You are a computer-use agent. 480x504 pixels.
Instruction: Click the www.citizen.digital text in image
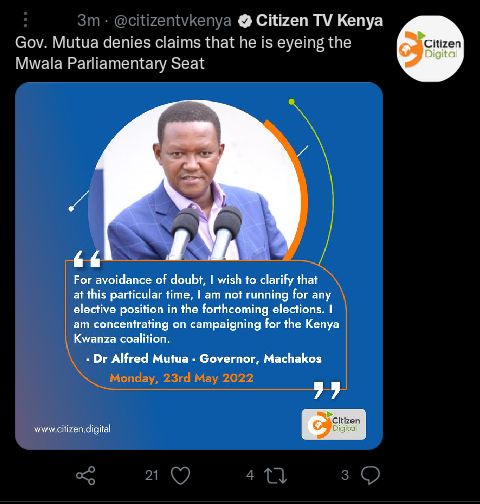pos(72,429)
